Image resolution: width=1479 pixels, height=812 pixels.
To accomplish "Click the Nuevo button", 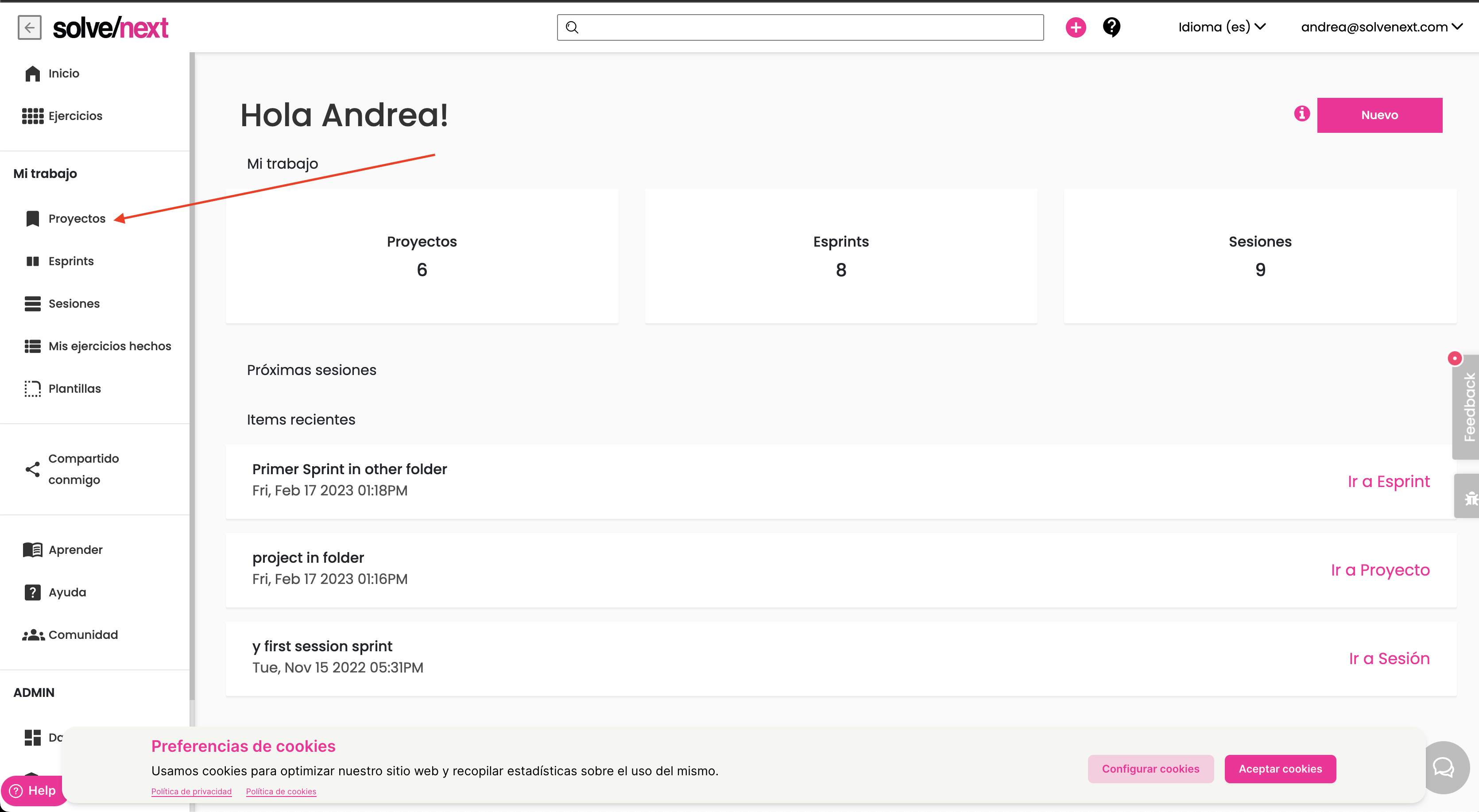I will 1379,115.
